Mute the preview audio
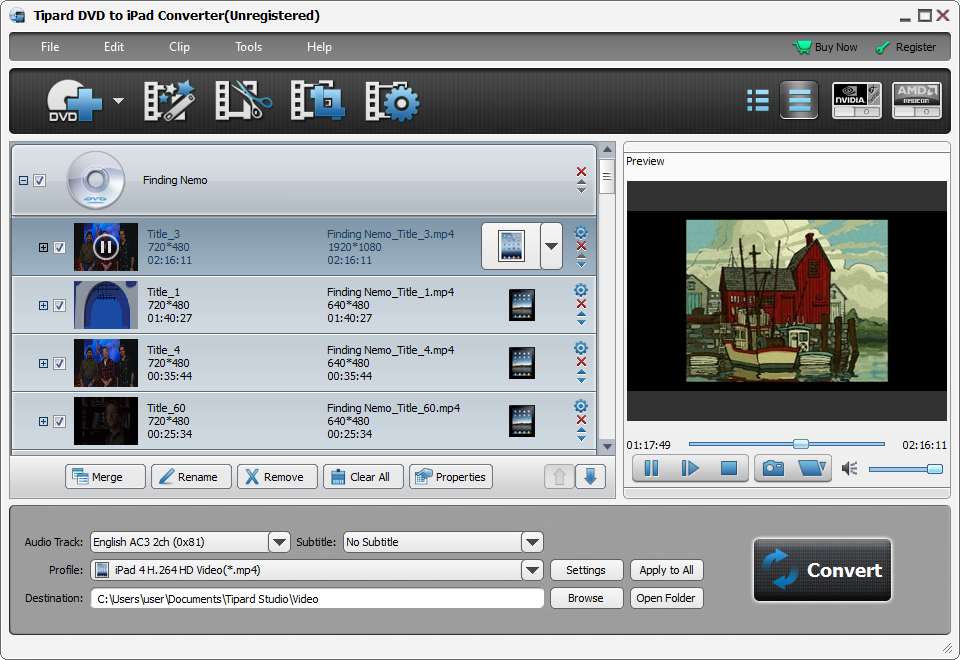 coord(849,469)
